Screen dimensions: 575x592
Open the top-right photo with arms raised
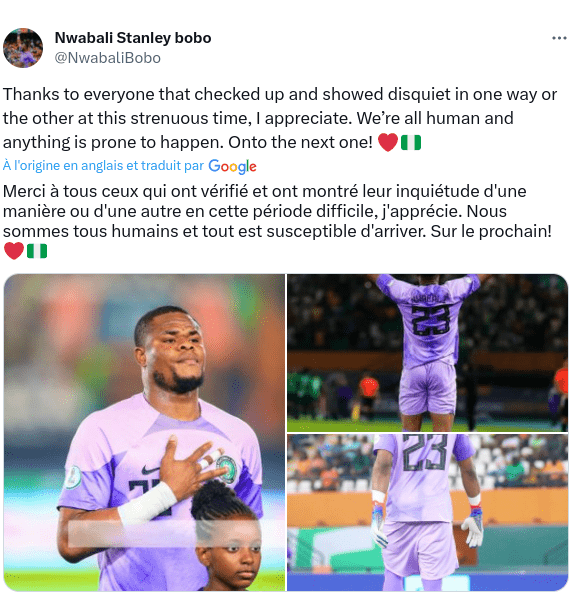pos(427,353)
